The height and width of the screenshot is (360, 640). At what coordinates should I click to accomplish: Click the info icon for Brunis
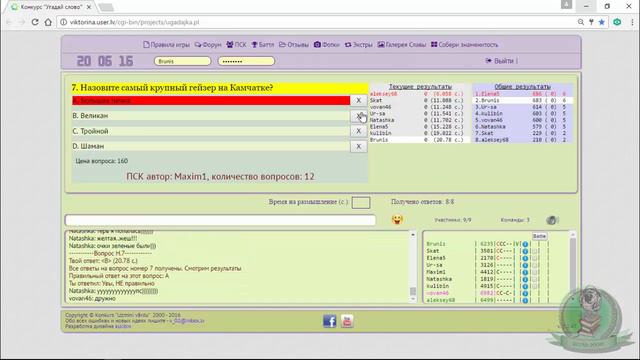point(525,244)
